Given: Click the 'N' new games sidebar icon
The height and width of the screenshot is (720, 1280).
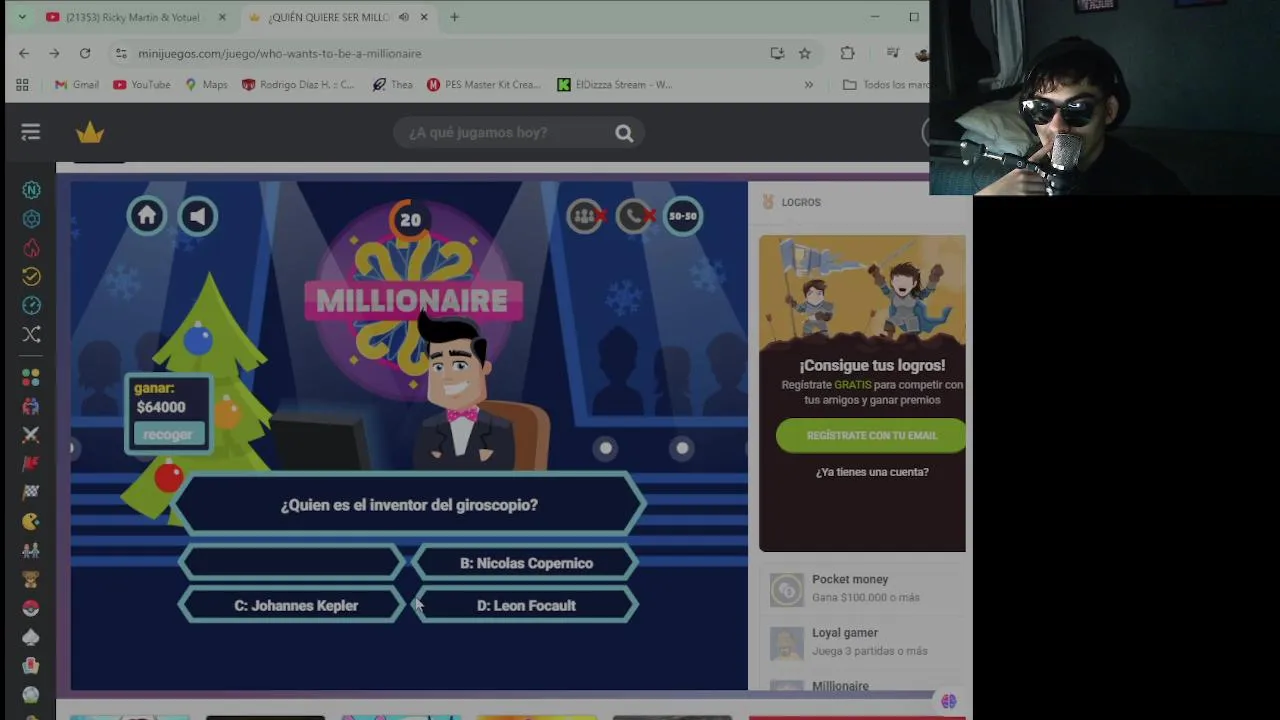Looking at the screenshot, I should pos(31,190).
